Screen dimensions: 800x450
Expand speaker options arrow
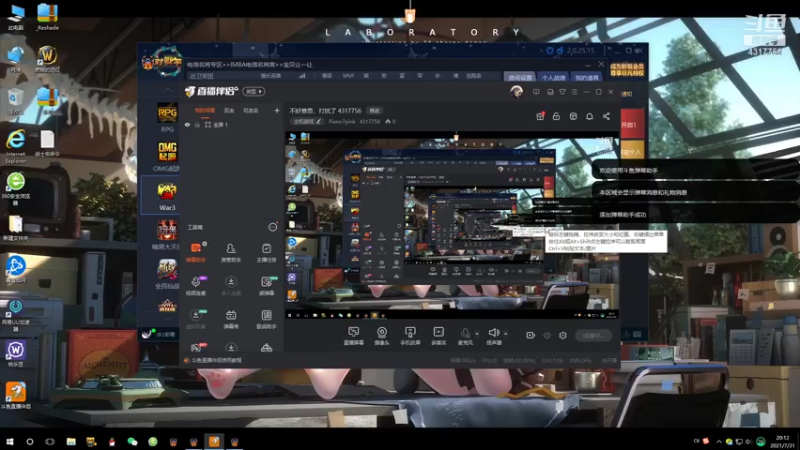click(x=506, y=334)
